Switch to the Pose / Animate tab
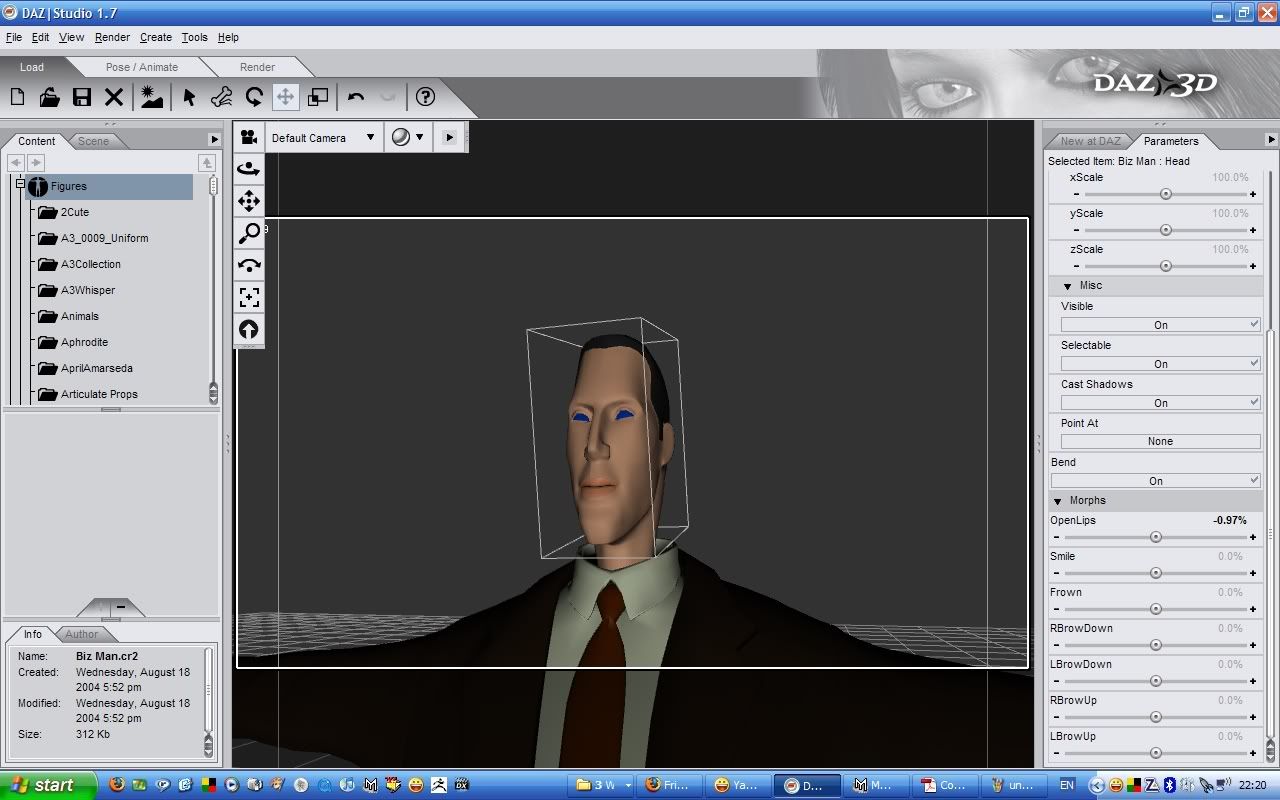 [x=142, y=67]
